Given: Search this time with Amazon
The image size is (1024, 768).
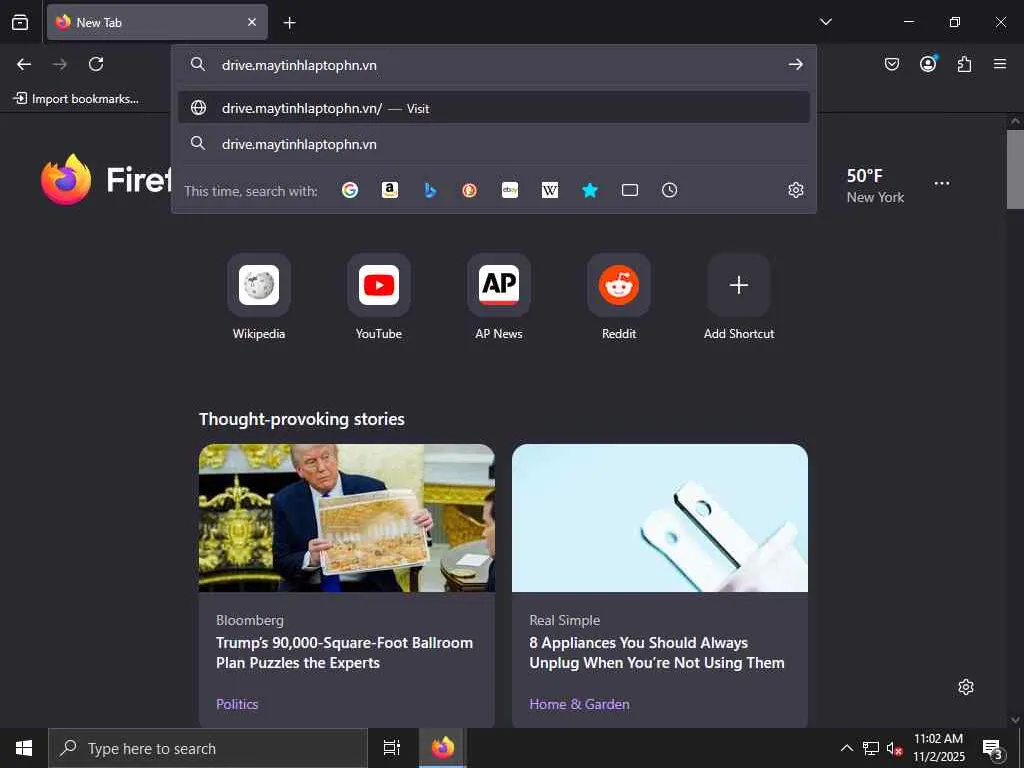Looking at the screenshot, I should click(x=390, y=190).
